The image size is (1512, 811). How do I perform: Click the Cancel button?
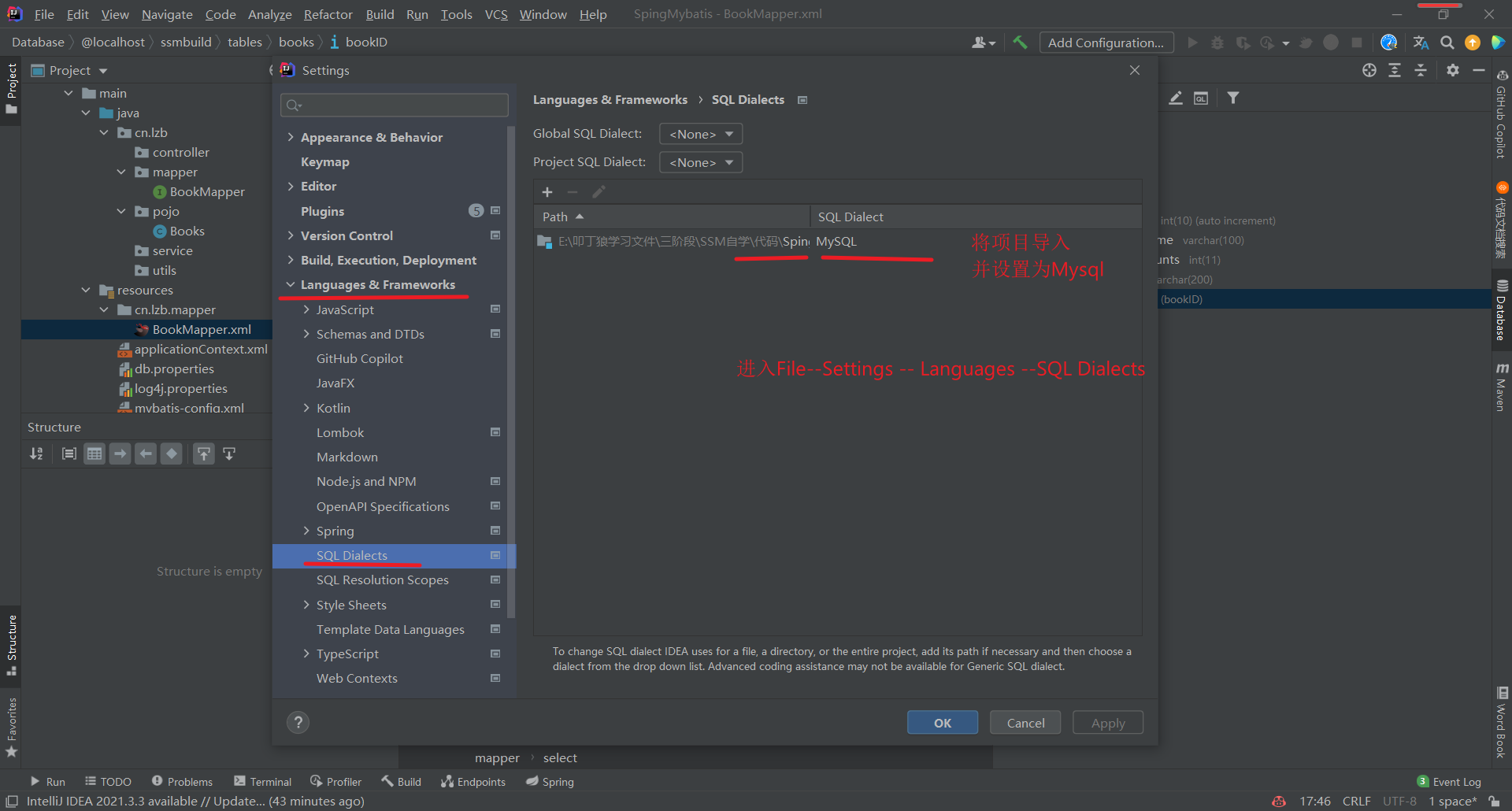tap(1025, 723)
